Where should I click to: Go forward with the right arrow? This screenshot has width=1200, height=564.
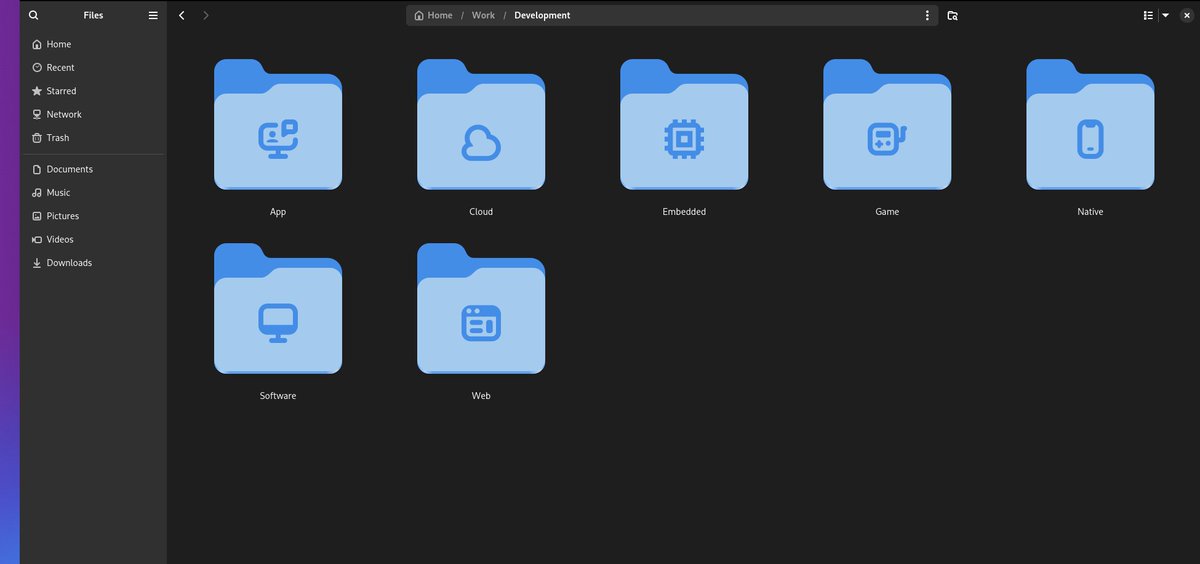pyautogui.click(x=206, y=15)
